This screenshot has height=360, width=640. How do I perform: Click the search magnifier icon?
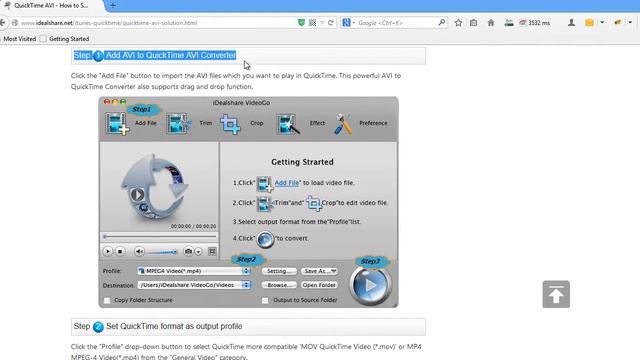[x=442, y=22]
